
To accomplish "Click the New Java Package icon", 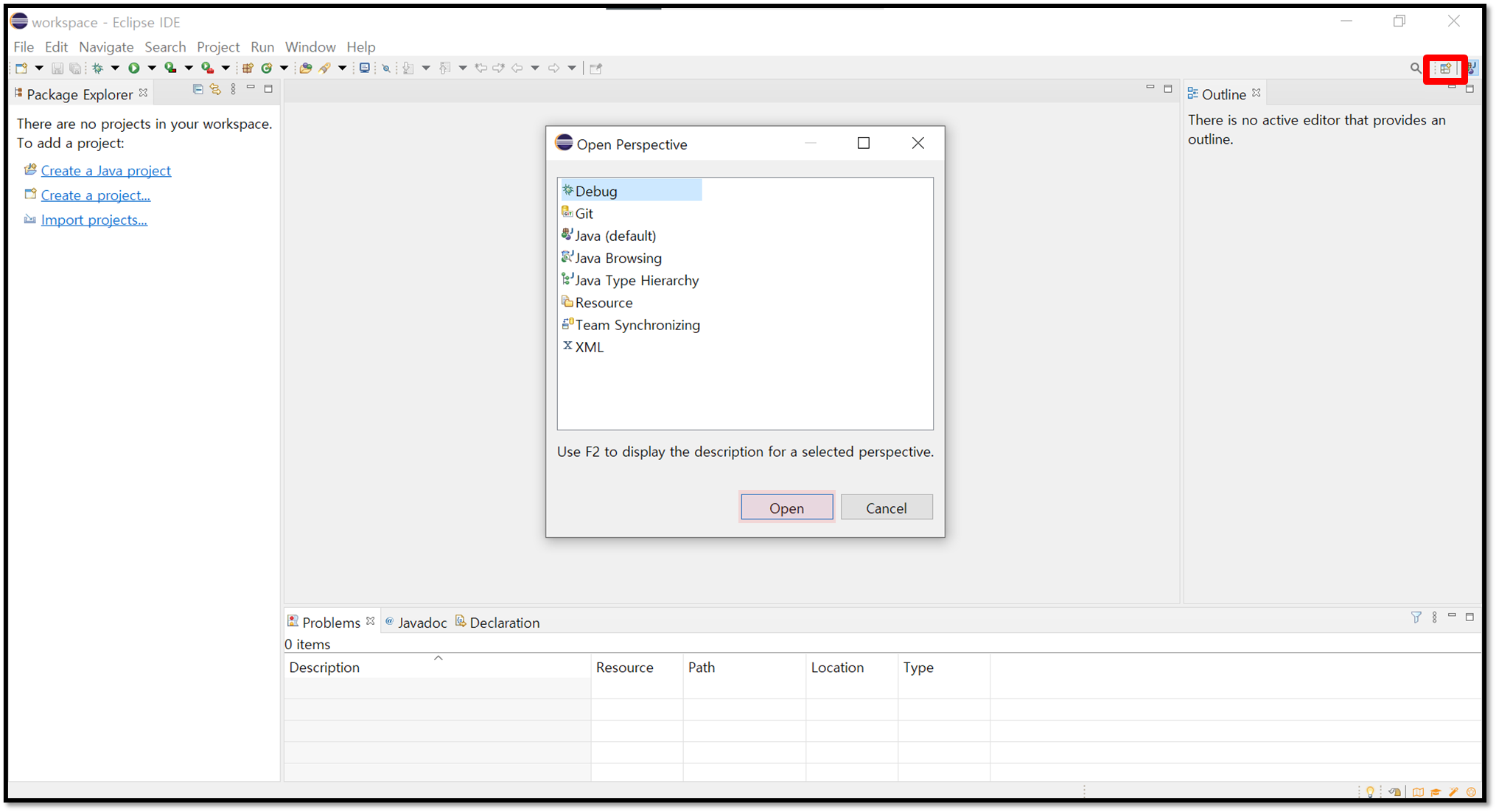I will [248, 68].
